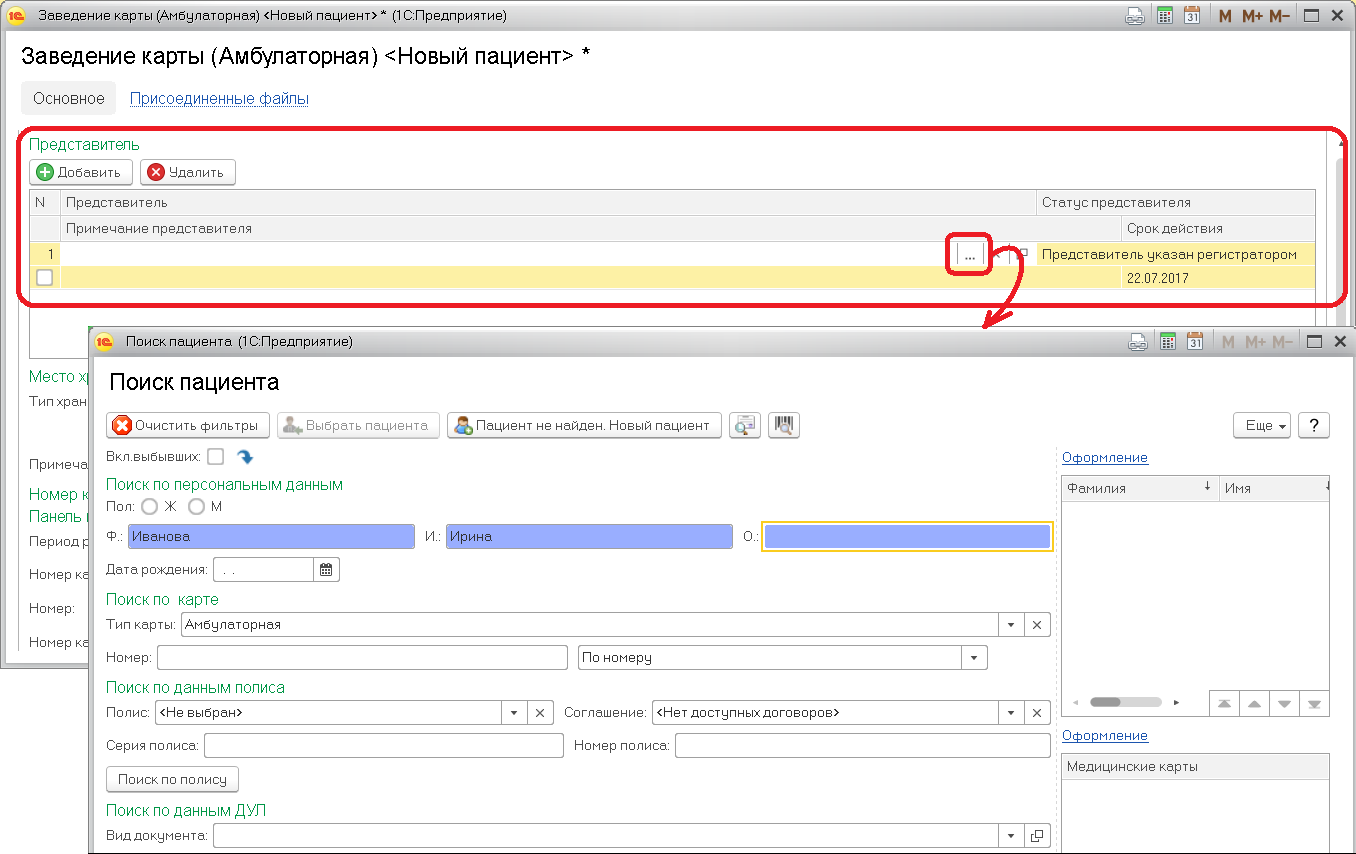Click the barcode scan search icon
Image resolution: width=1356 pixels, height=854 pixels.
(783, 425)
